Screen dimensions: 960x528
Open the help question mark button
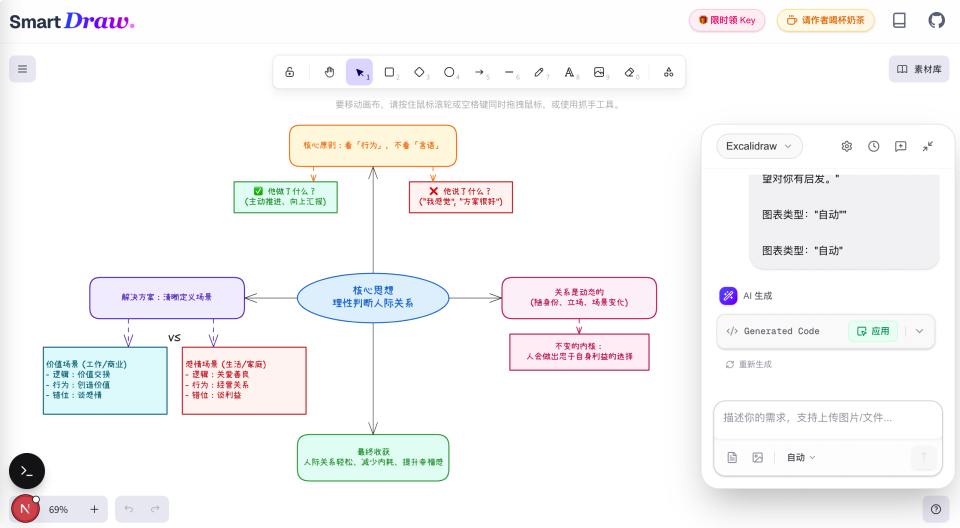click(936, 509)
